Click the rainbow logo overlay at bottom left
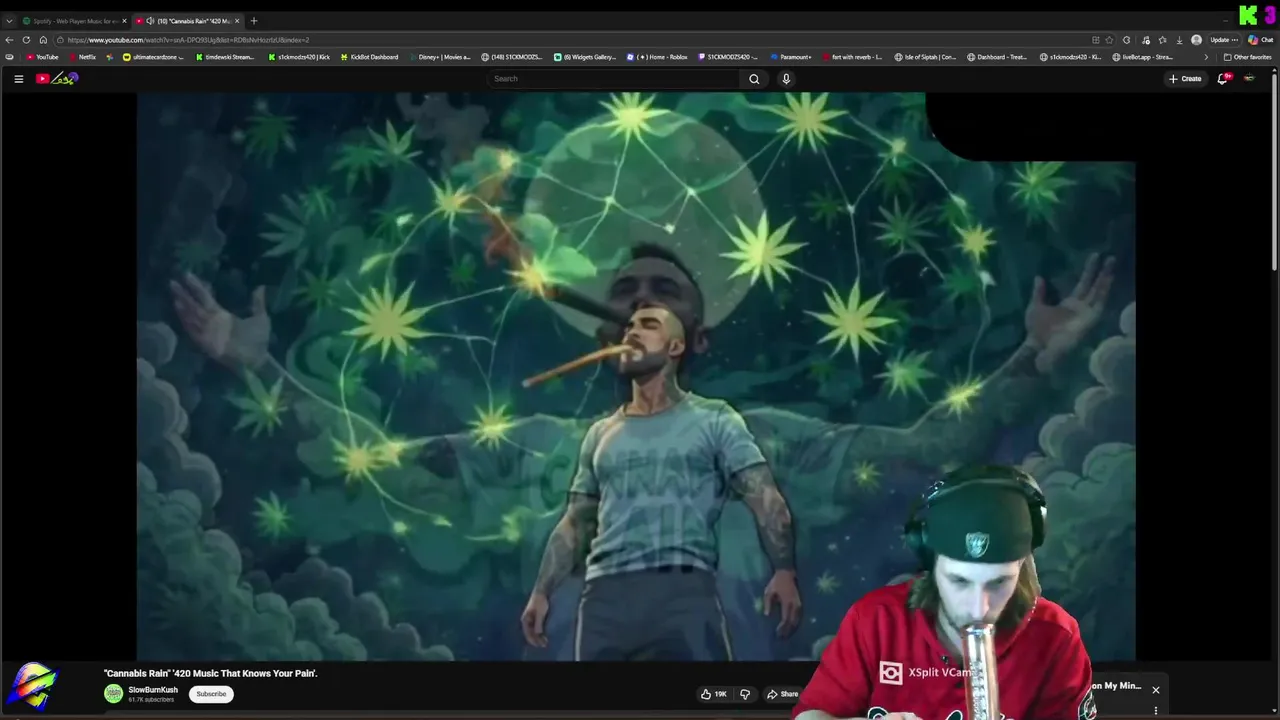The width and height of the screenshot is (1280, 720). (x=32, y=687)
